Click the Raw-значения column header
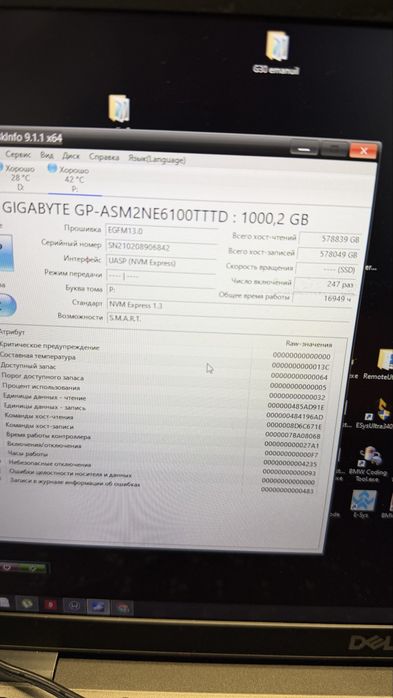This screenshot has width=393, height=698. [309, 344]
